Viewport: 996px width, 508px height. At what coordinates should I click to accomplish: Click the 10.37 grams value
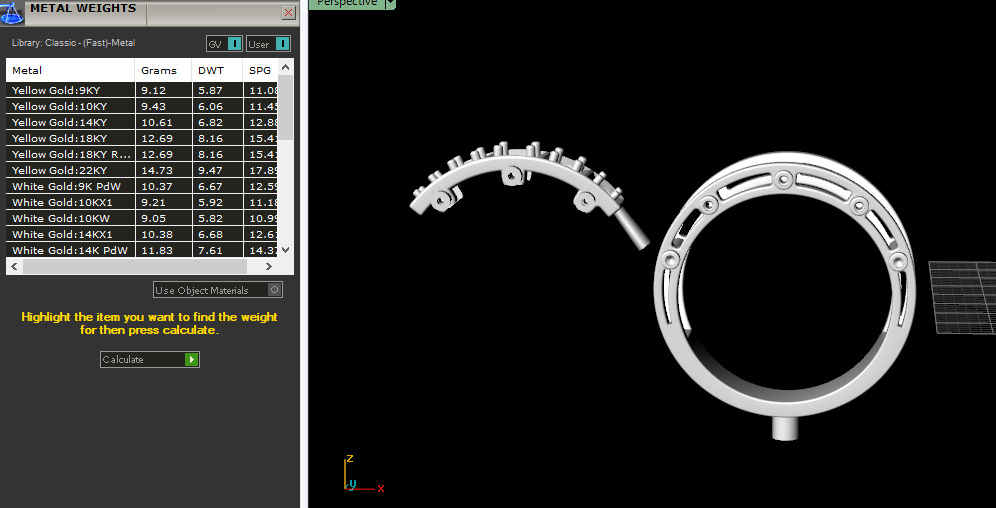tap(153, 186)
